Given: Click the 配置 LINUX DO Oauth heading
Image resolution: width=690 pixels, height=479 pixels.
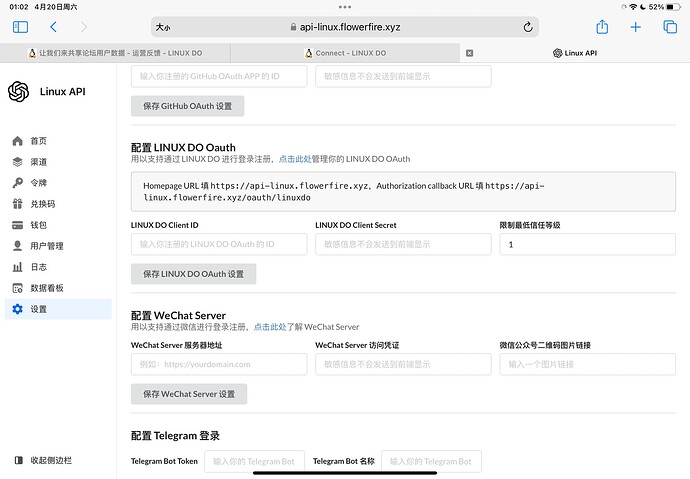Looking at the screenshot, I should 183,147.
